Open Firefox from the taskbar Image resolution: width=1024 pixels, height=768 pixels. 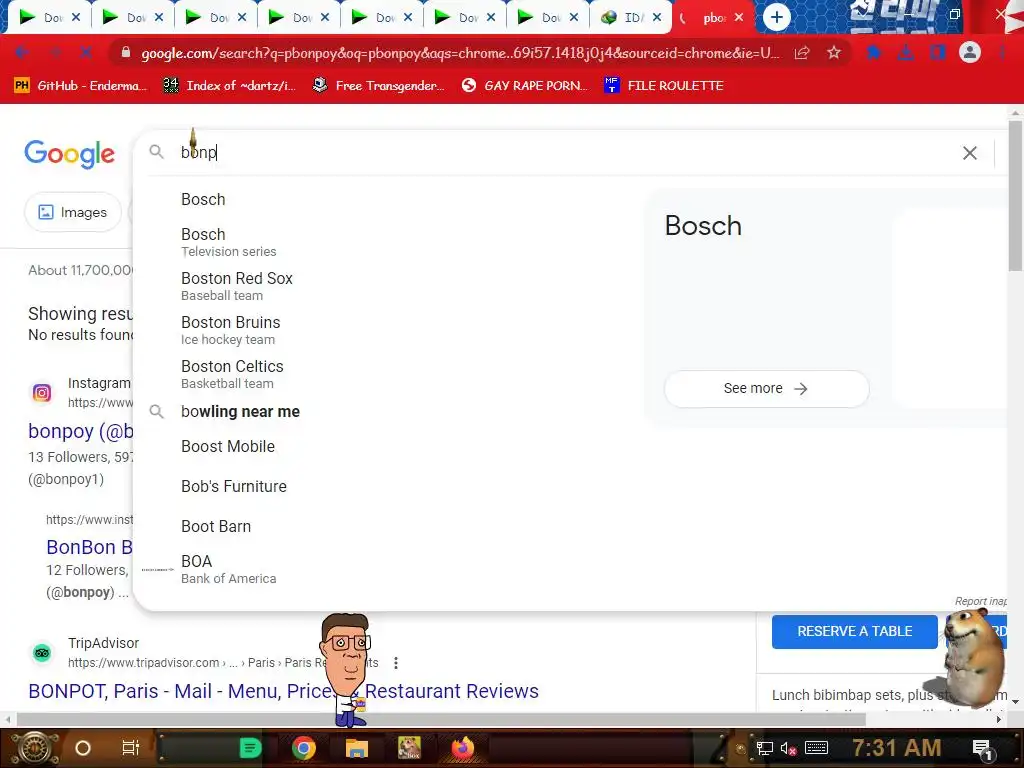(462, 748)
